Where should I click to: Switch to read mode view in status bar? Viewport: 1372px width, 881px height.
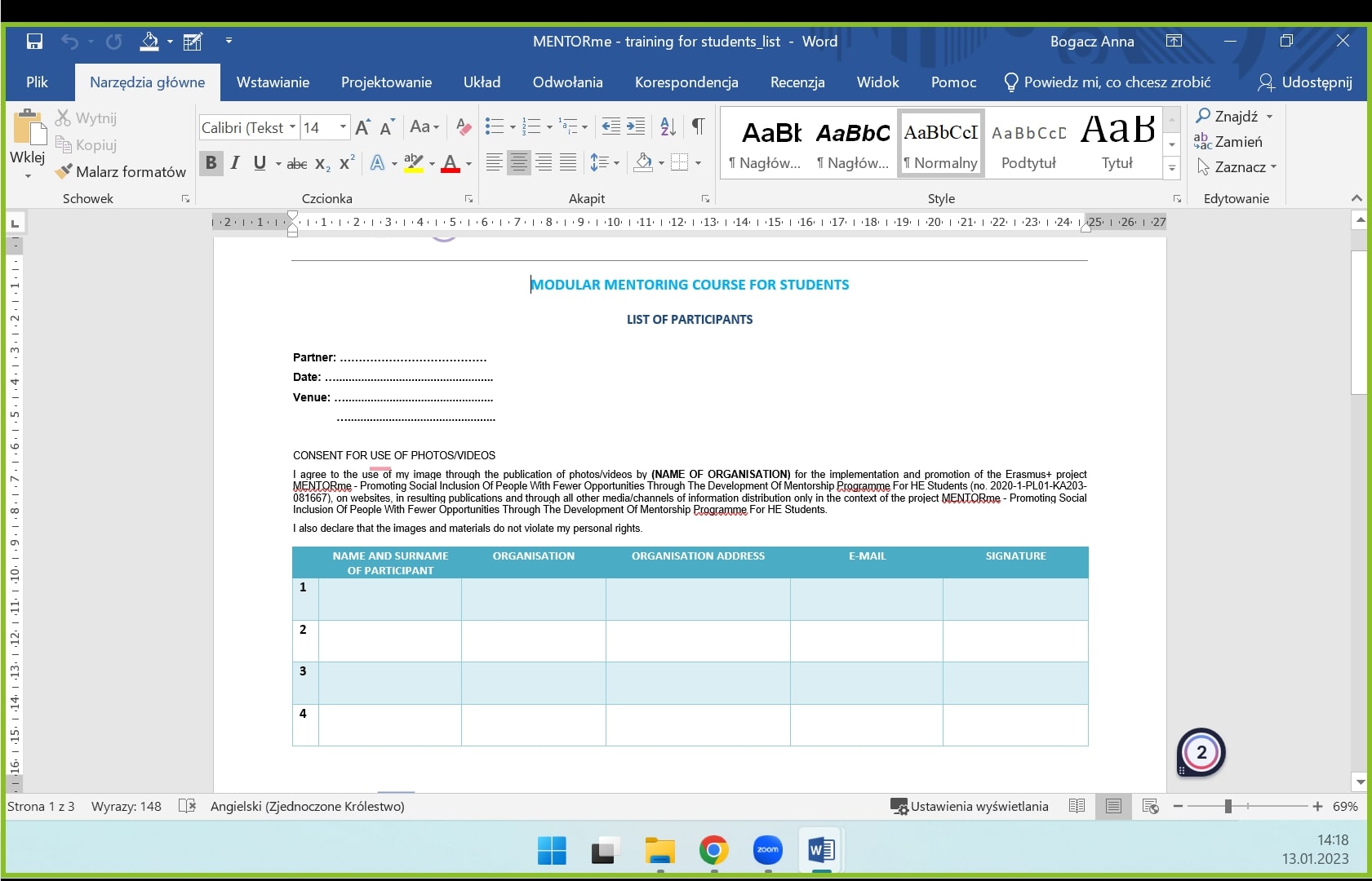pos(1077,806)
